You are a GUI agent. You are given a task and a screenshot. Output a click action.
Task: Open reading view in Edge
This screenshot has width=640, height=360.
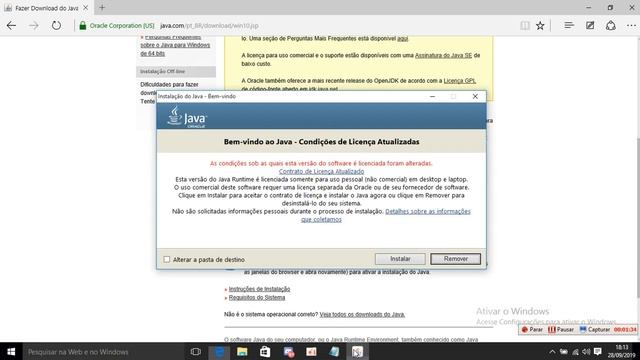click(525, 26)
